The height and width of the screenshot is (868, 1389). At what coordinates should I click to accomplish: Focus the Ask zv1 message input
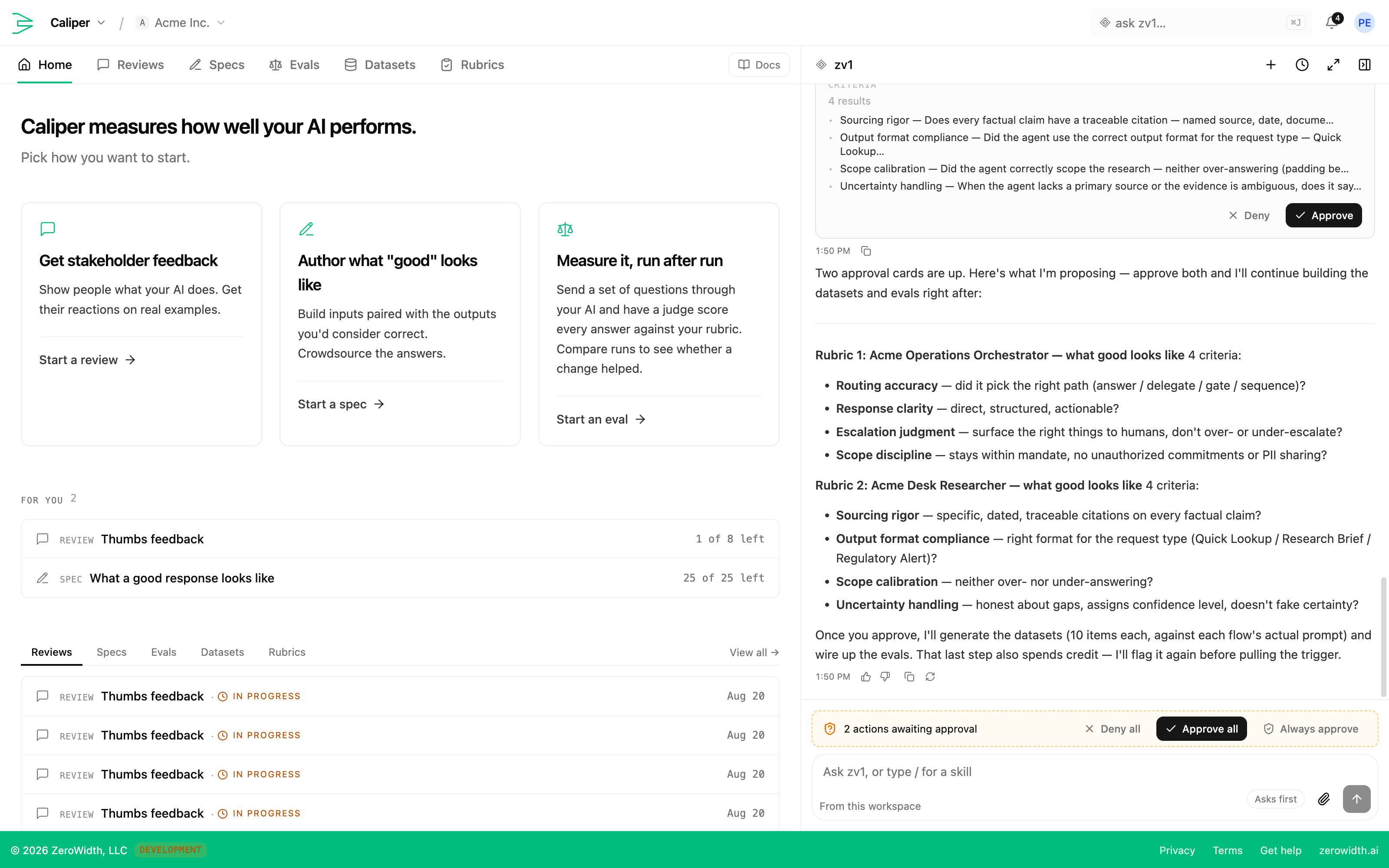(1094, 772)
